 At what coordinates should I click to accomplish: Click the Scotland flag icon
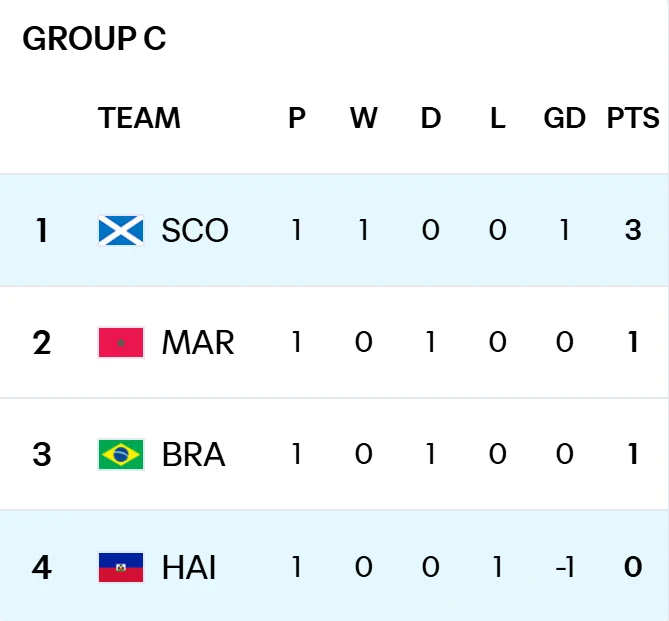(121, 230)
